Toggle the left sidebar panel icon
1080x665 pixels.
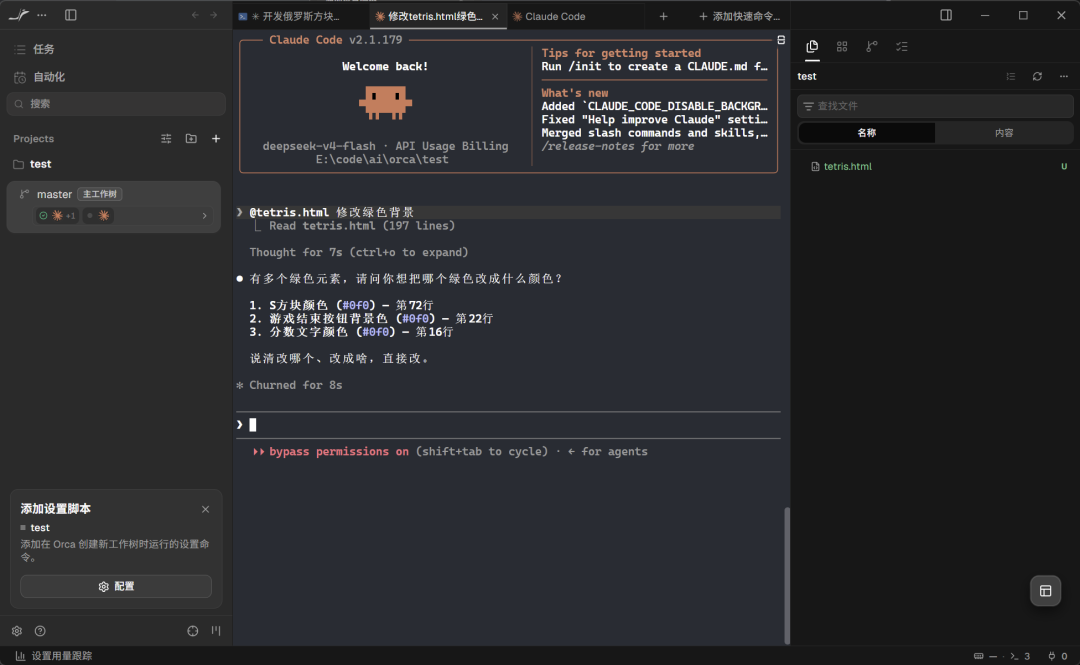pos(70,15)
